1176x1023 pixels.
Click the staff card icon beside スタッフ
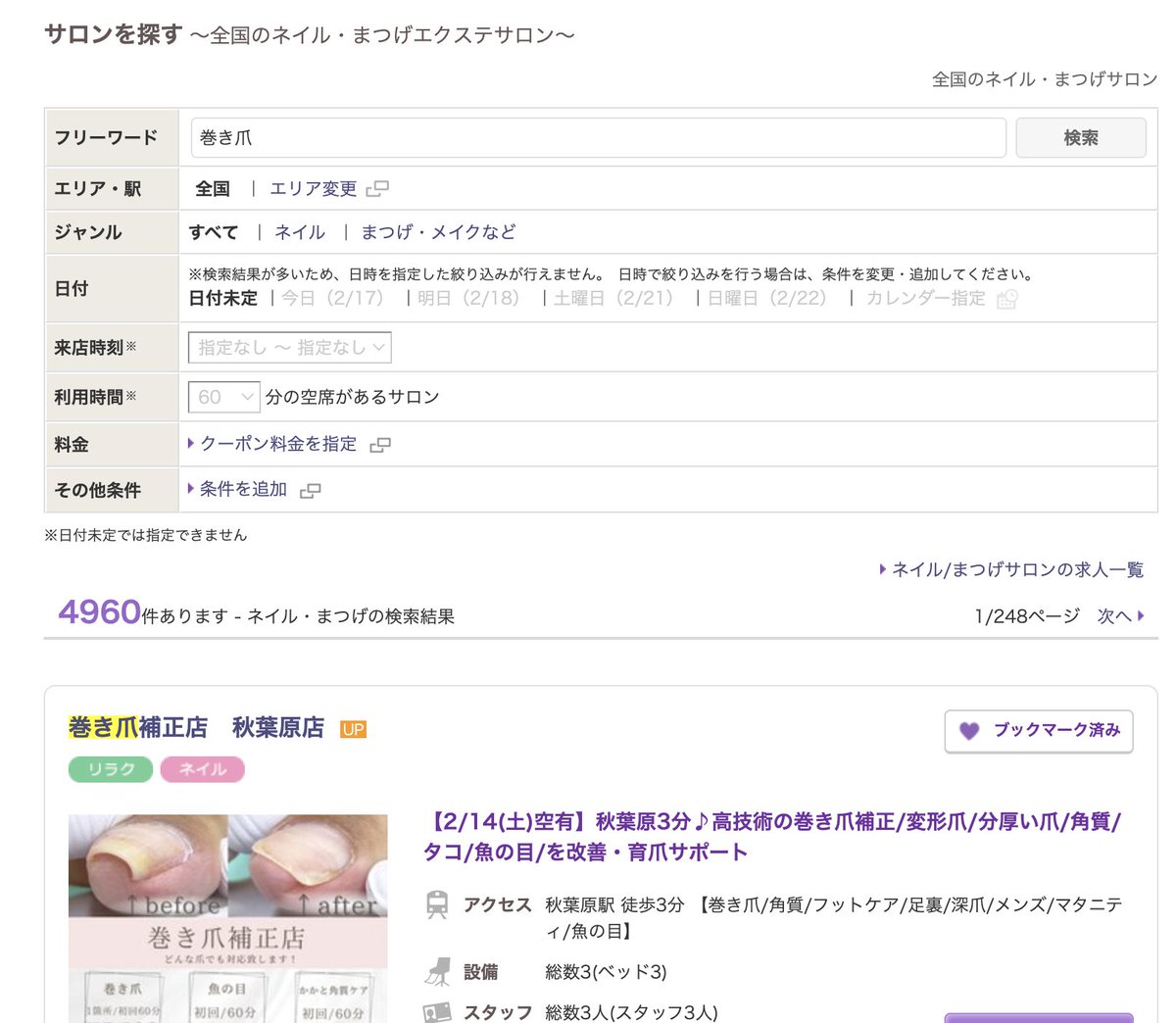coord(437,1012)
